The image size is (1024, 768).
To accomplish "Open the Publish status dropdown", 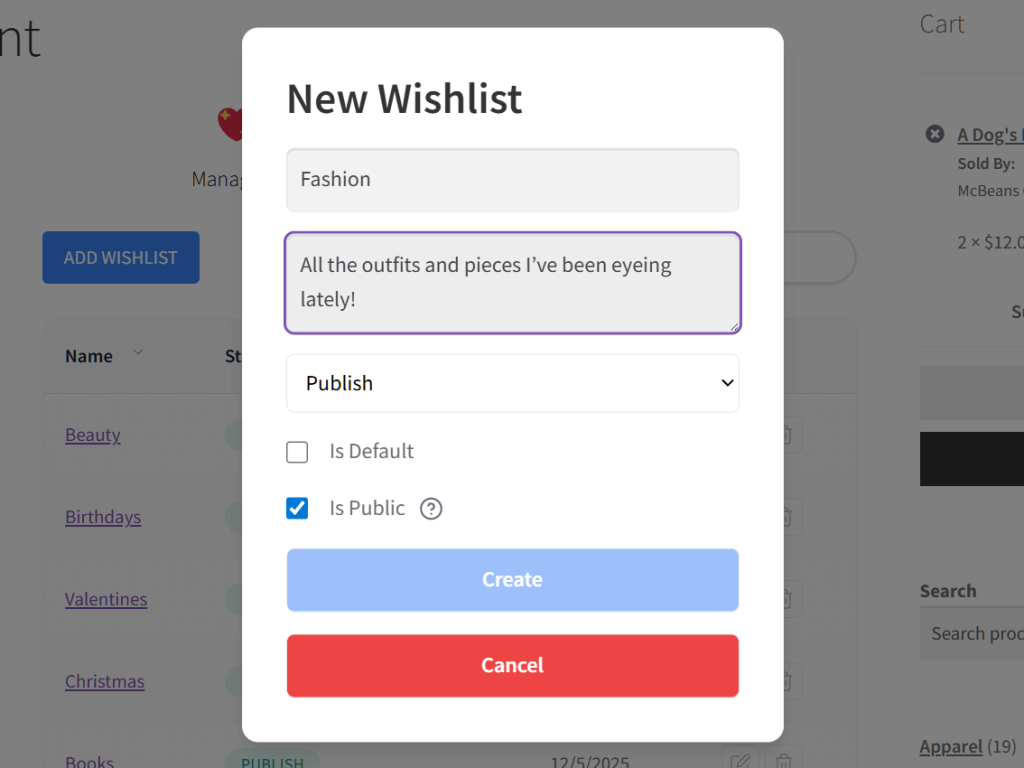I will tap(512, 383).
